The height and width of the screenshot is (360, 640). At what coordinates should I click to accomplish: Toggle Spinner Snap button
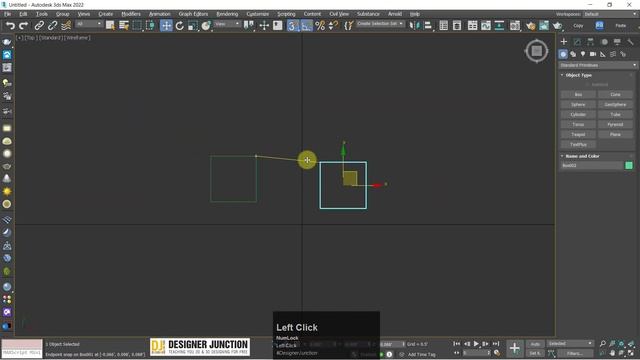pyautogui.click(x=333, y=26)
